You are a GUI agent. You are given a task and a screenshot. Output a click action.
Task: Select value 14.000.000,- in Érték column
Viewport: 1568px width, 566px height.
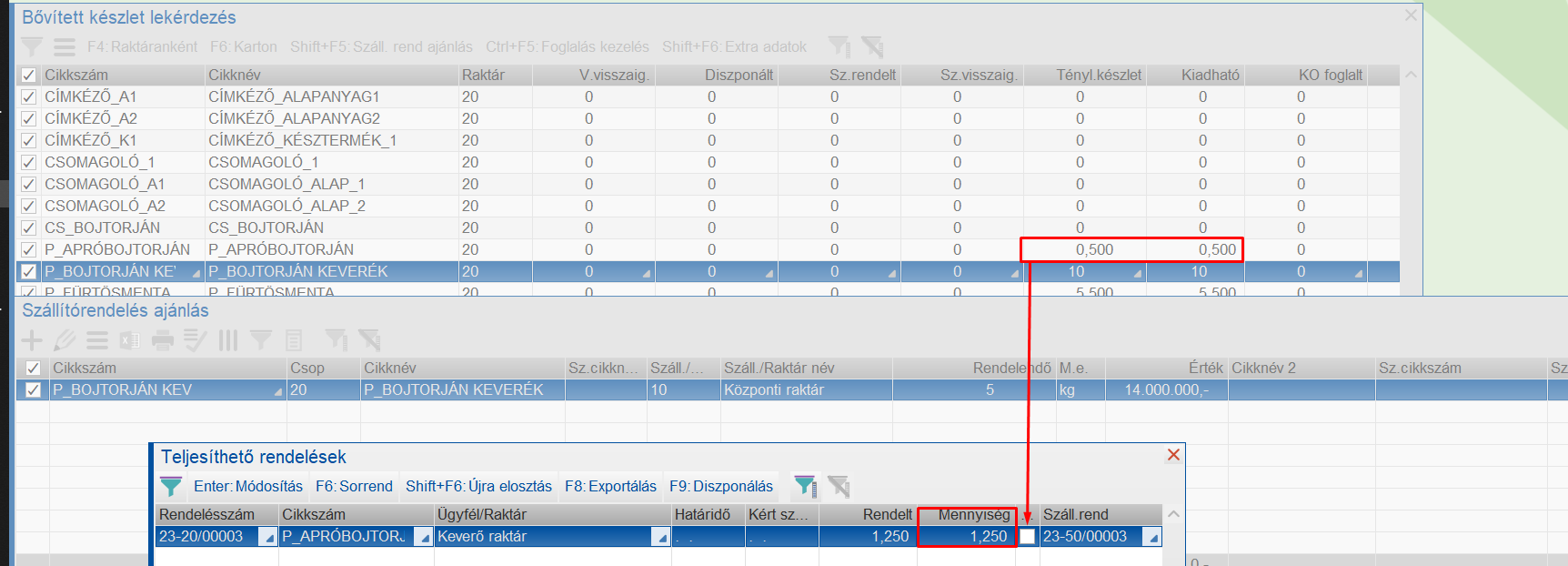tap(1166, 389)
